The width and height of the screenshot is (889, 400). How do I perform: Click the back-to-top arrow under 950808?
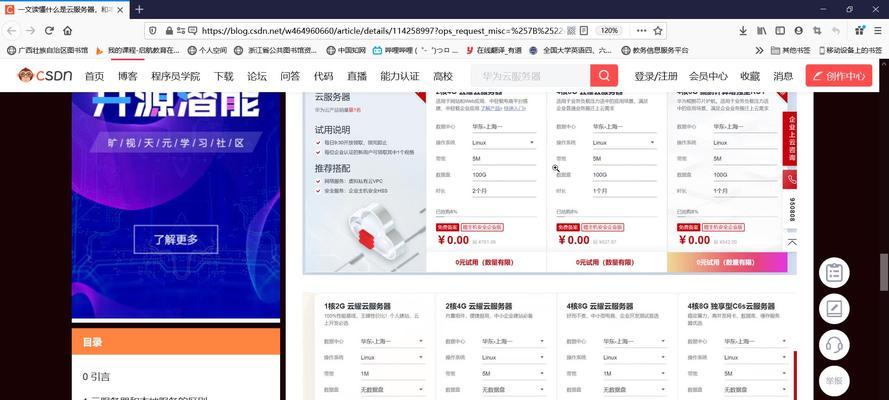[x=792, y=242]
